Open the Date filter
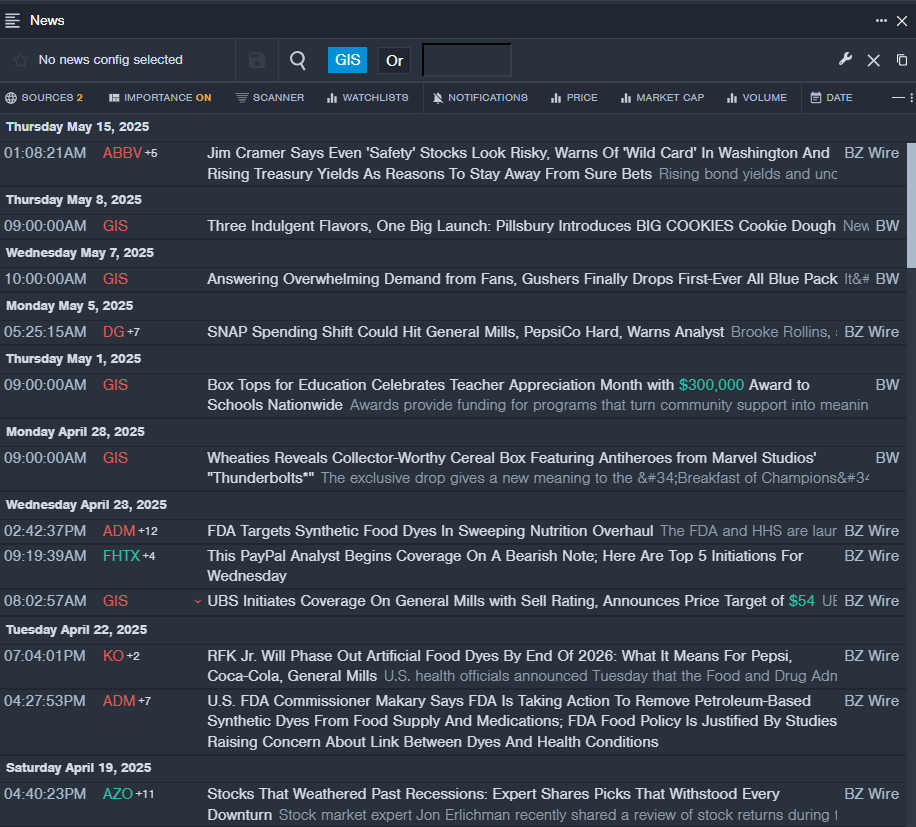The image size is (916, 827). (x=831, y=98)
